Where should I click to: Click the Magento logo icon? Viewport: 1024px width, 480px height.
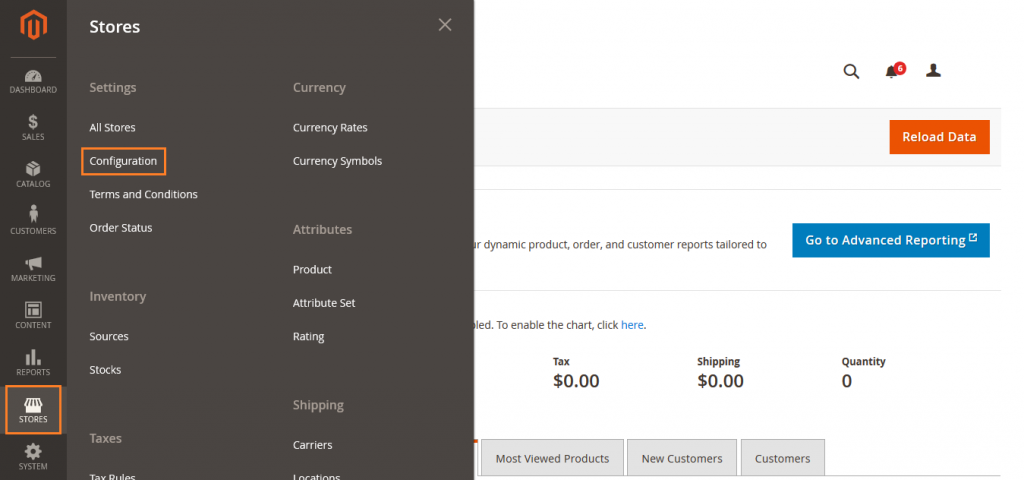click(x=33, y=25)
